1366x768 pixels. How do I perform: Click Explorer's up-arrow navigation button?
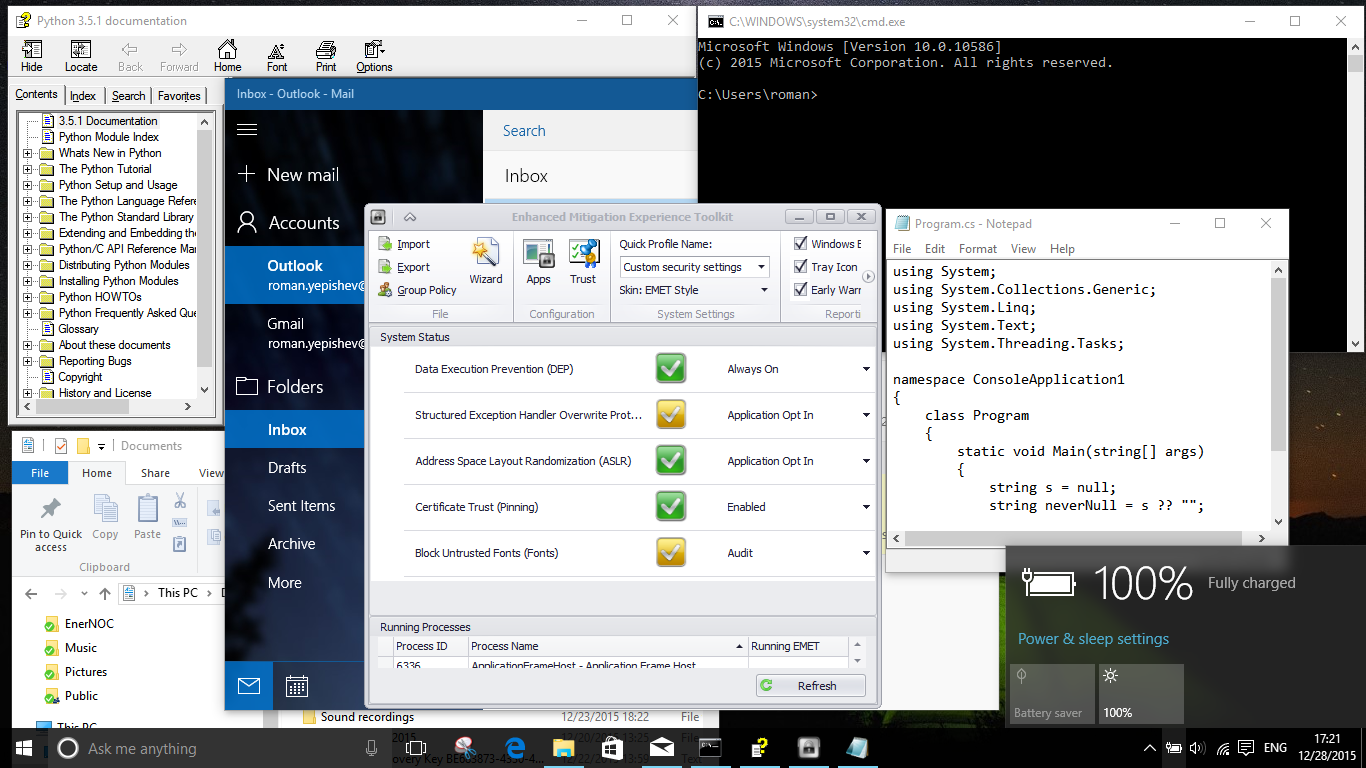click(x=105, y=593)
